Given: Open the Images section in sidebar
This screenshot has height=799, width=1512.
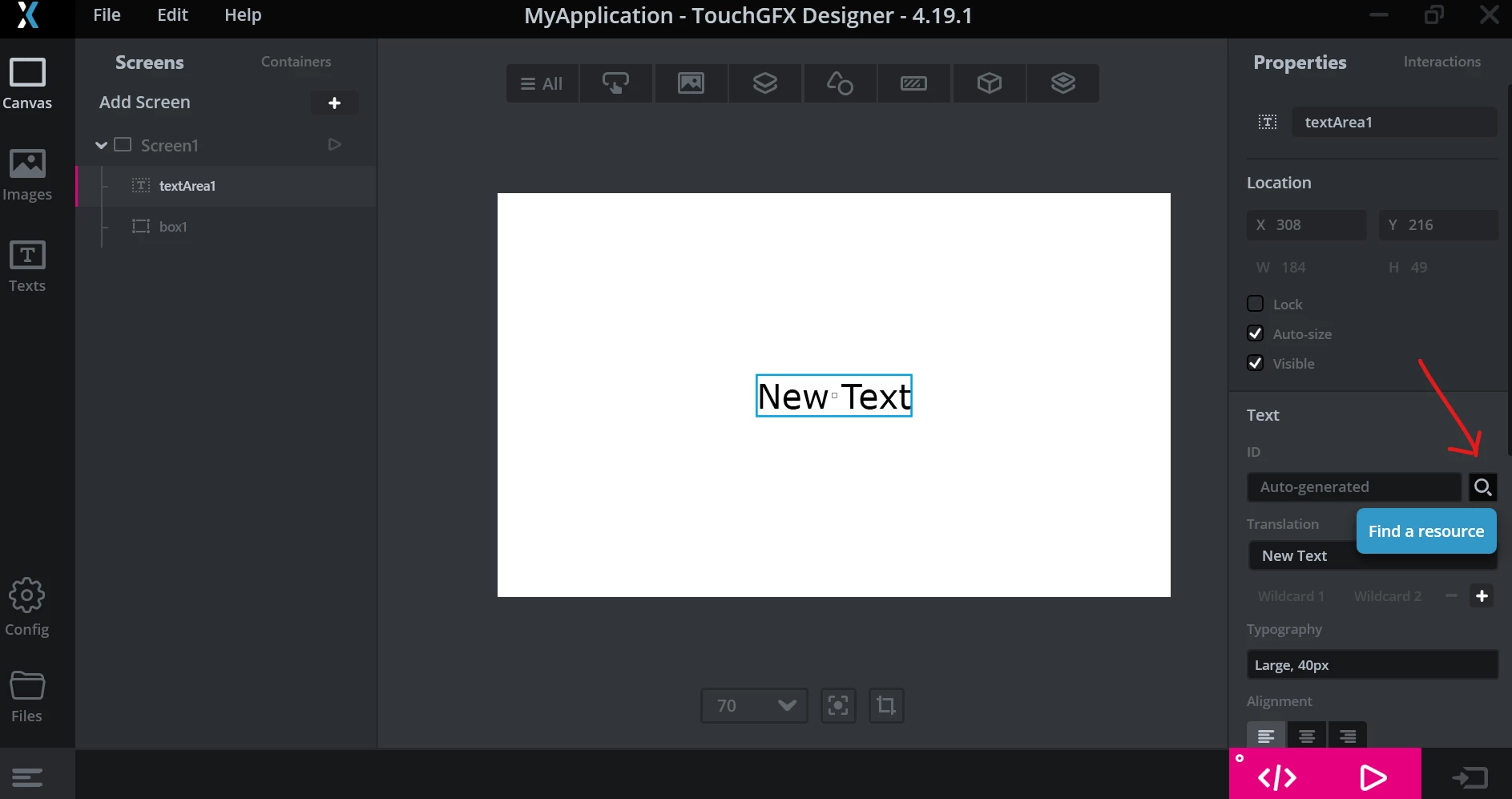Looking at the screenshot, I should click(x=27, y=176).
